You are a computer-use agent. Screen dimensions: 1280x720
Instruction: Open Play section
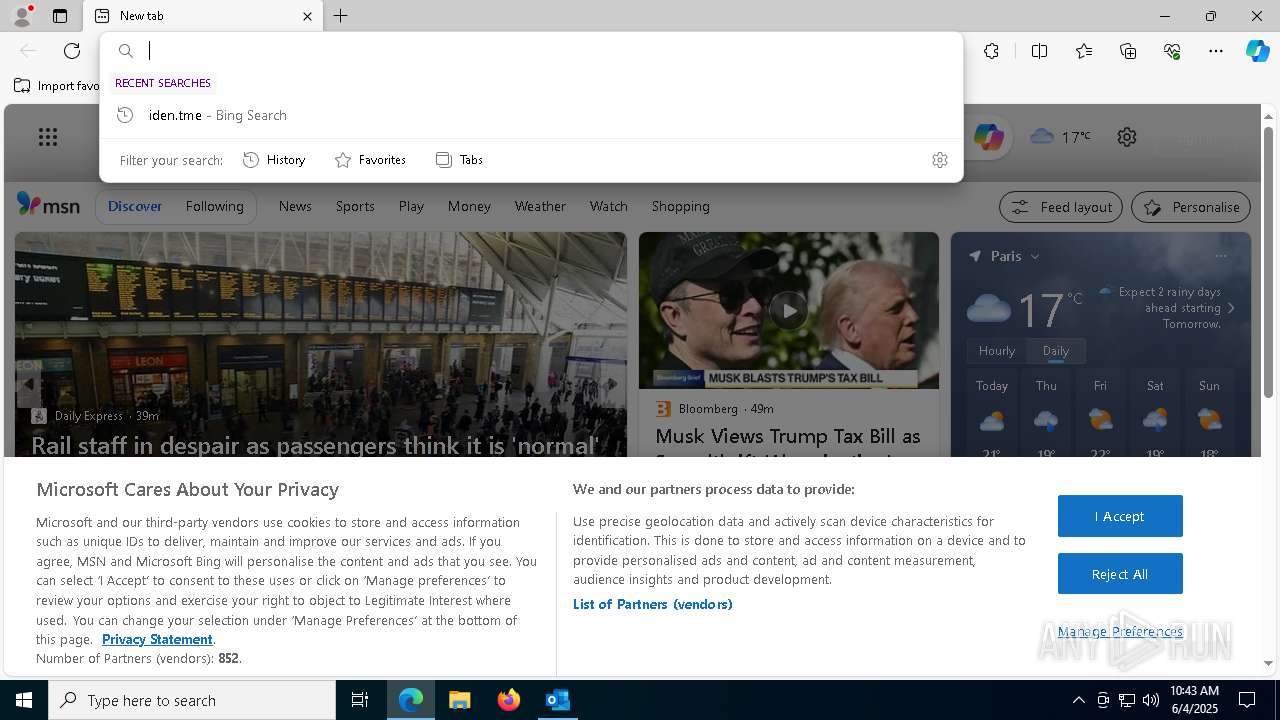pos(411,206)
